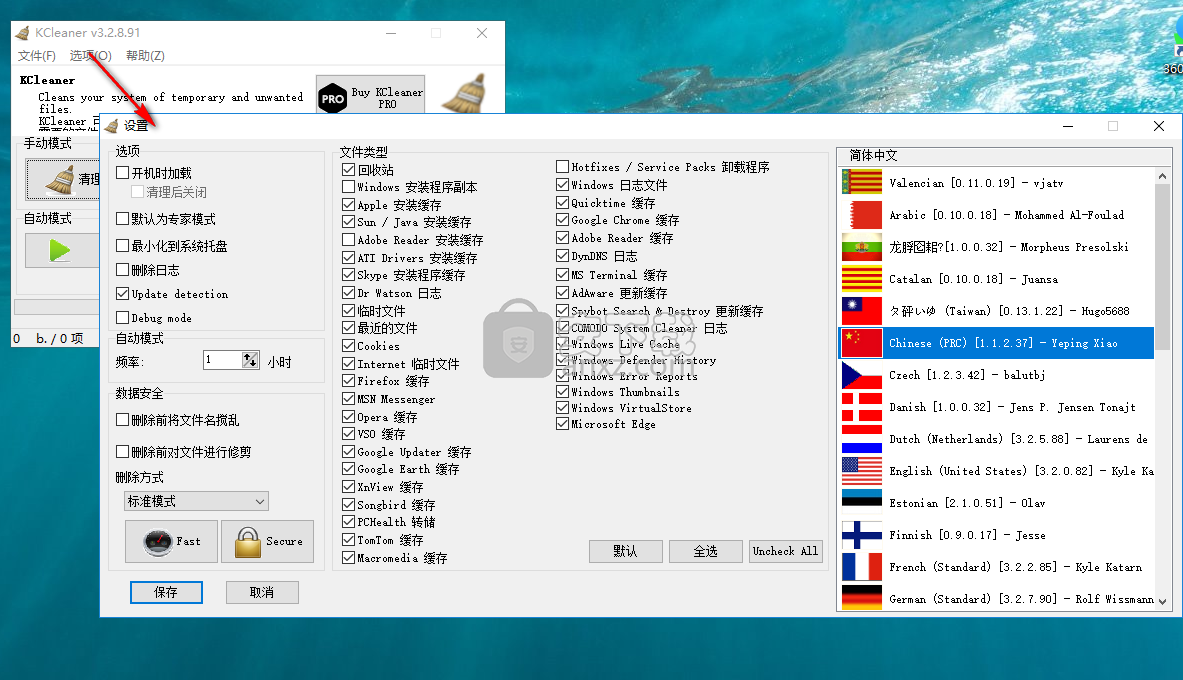The image size is (1183, 680).
Task: Enable the 开机时加载 checkbox
Action: (123, 173)
